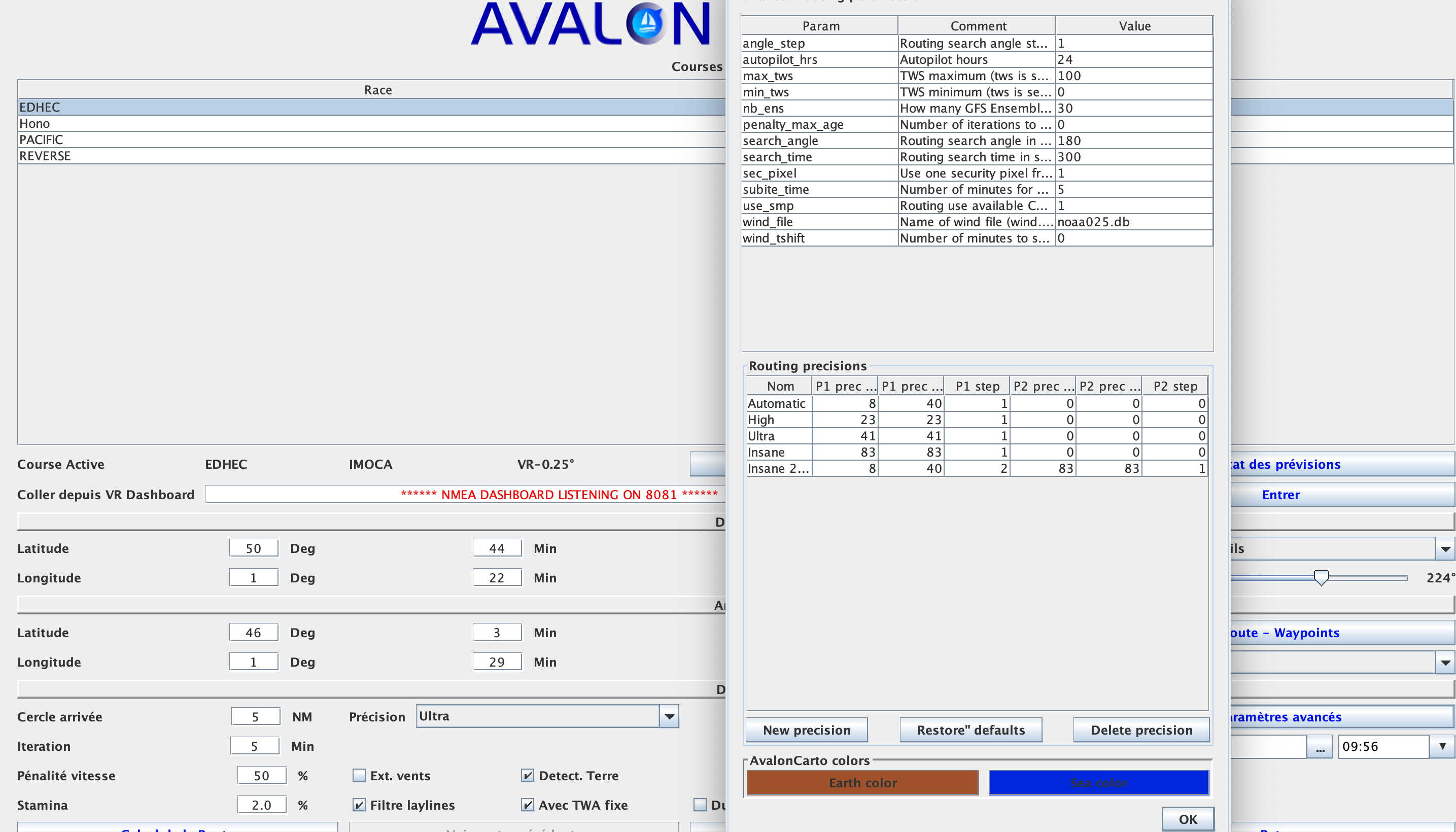Expand the dropdown below Route - Waypoints
Viewport: 1456px width, 832px height.
(x=1445, y=662)
